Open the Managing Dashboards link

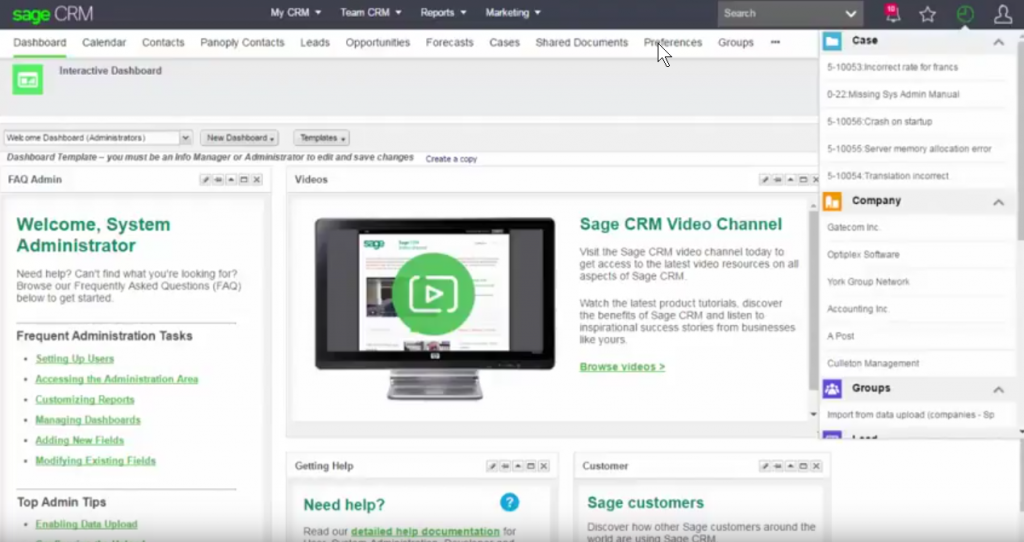(x=88, y=420)
